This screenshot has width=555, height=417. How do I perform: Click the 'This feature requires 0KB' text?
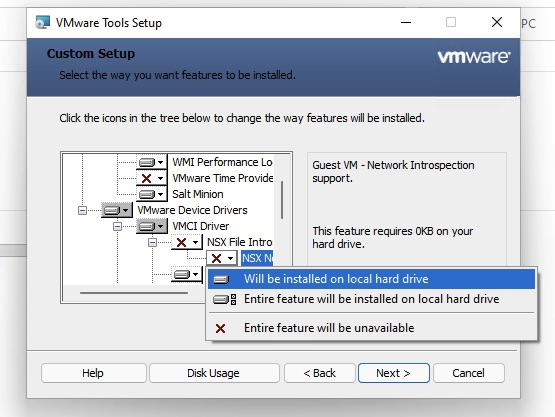(393, 238)
